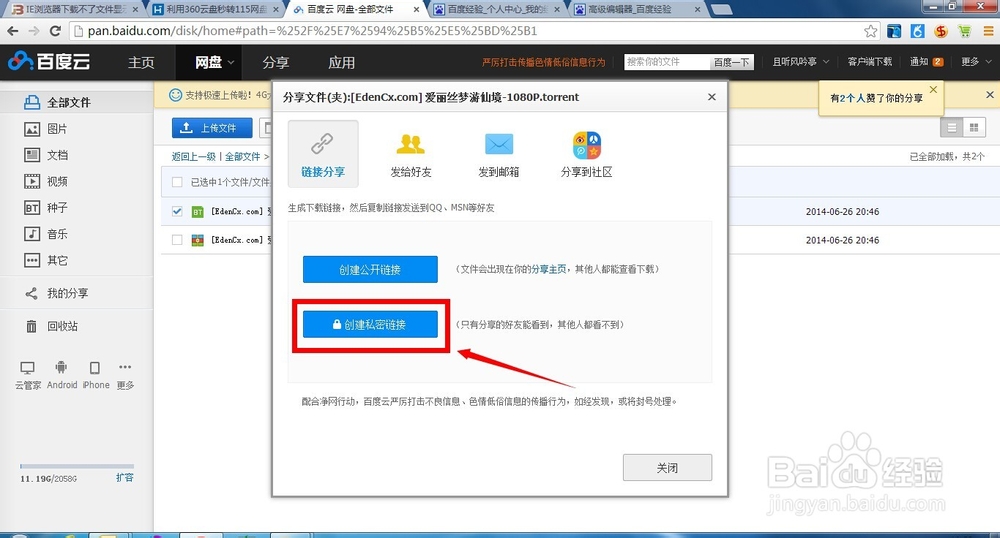
Task: Choose share to community (分享到社区) icon
Action: tap(587, 145)
